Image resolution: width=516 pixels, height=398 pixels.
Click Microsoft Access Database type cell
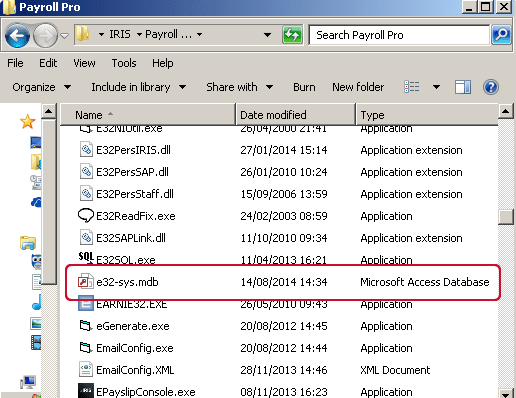(x=425, y=282)
